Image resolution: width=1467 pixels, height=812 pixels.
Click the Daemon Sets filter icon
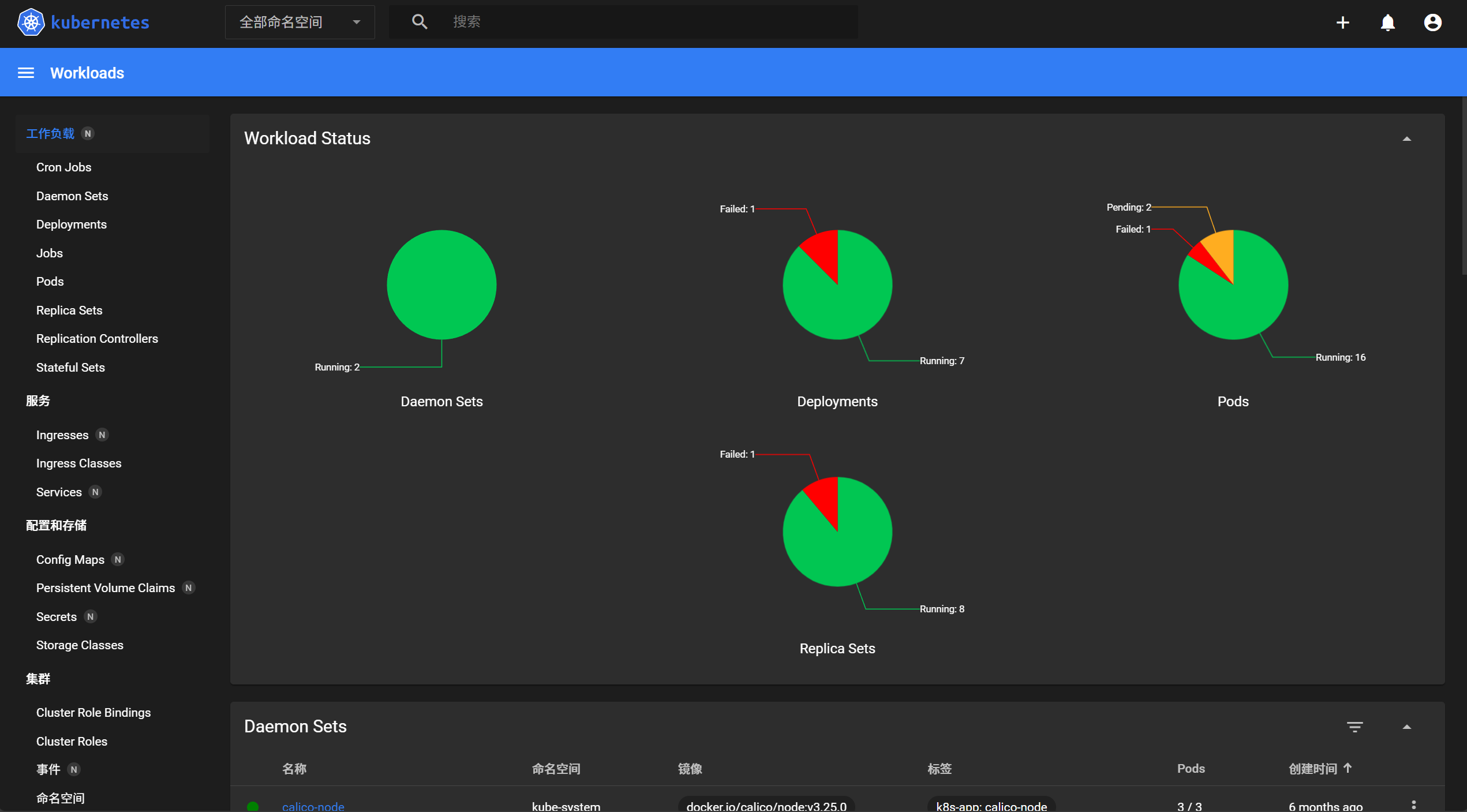pyautogui.click(x=1354, y=727)
